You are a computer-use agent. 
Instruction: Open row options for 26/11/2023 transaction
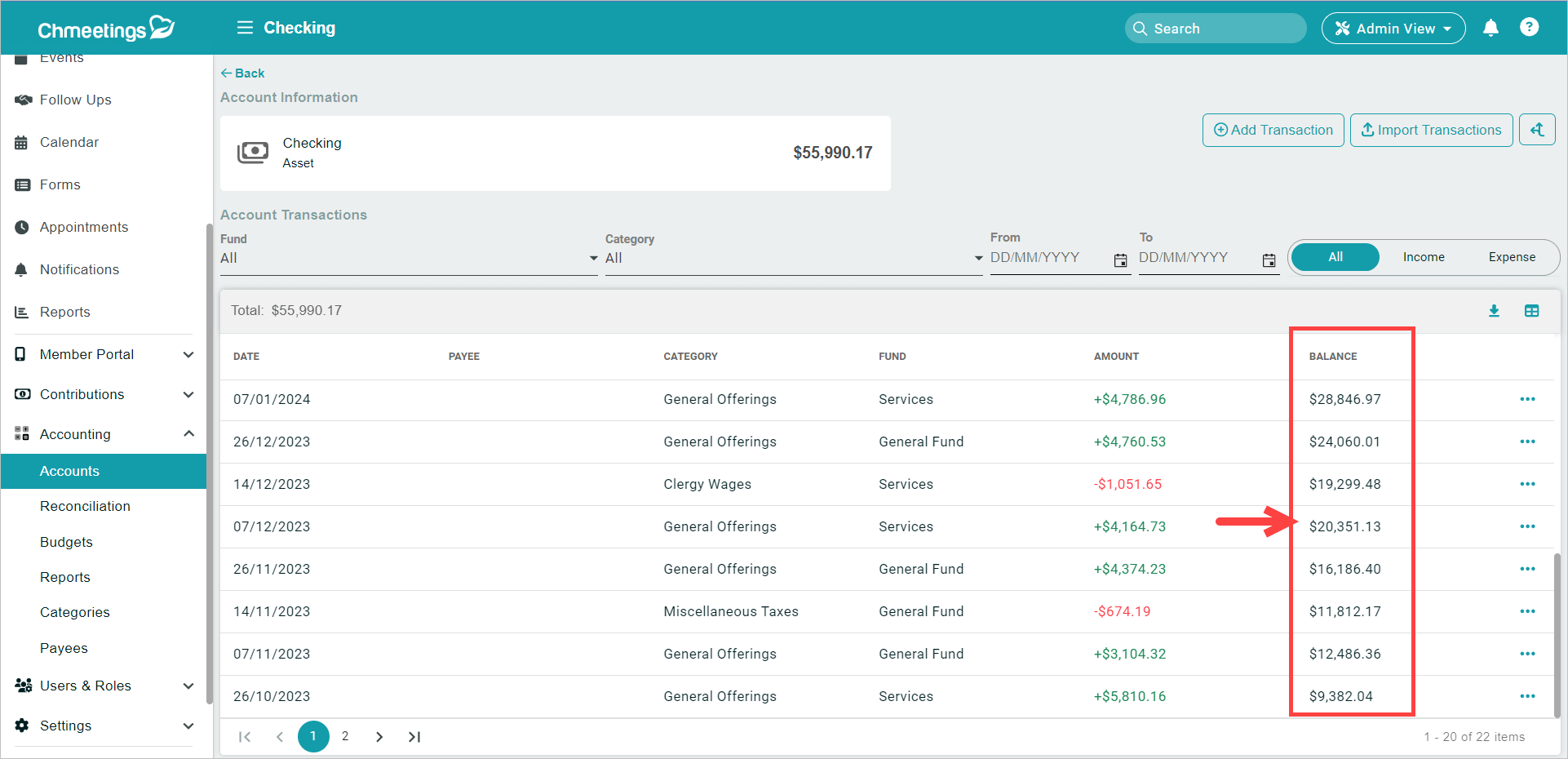pyautogui.click(x=1527, y=569)
